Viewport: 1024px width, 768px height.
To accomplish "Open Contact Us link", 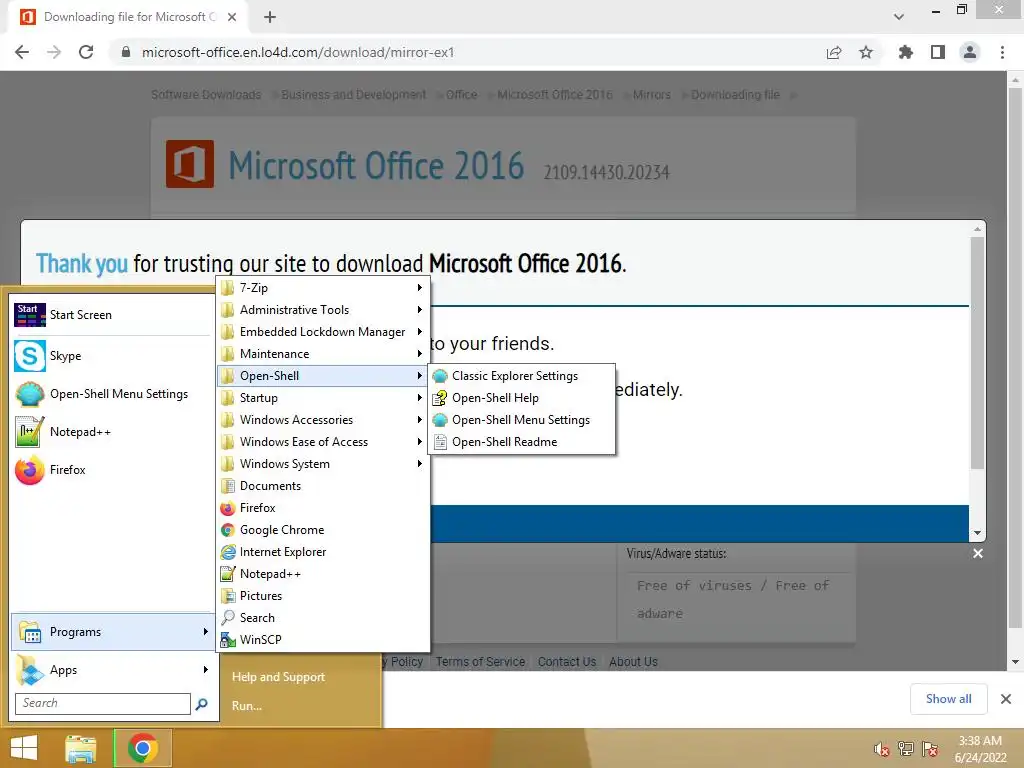I will 567,662.
